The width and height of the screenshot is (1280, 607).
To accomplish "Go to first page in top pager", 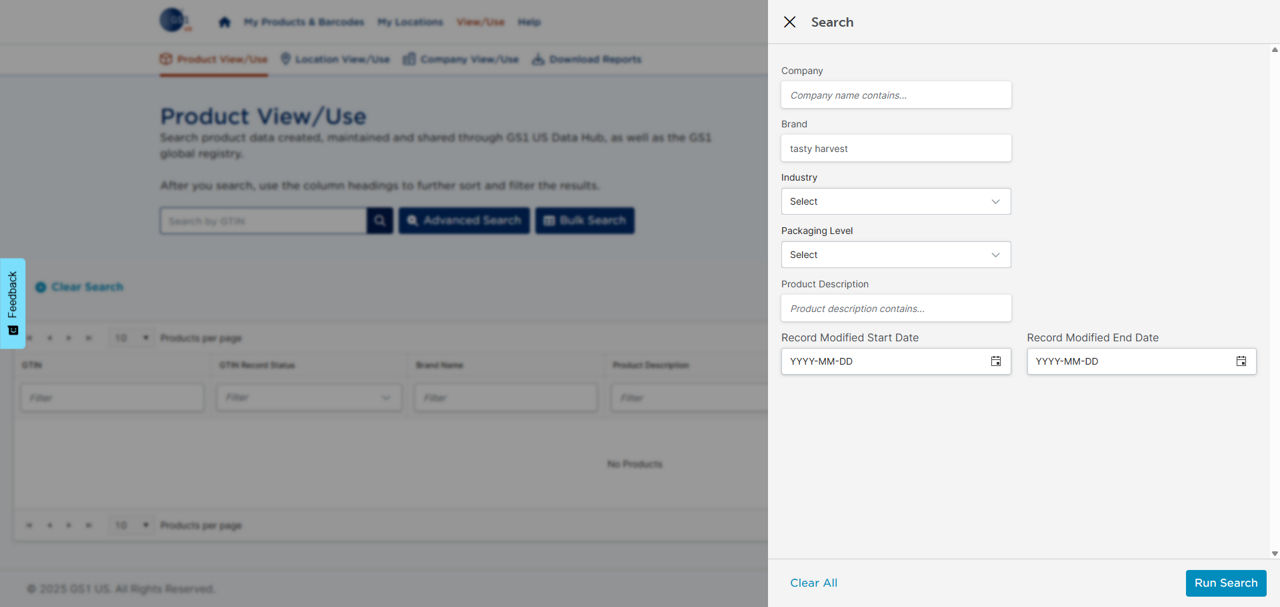I will coord(27,338).
